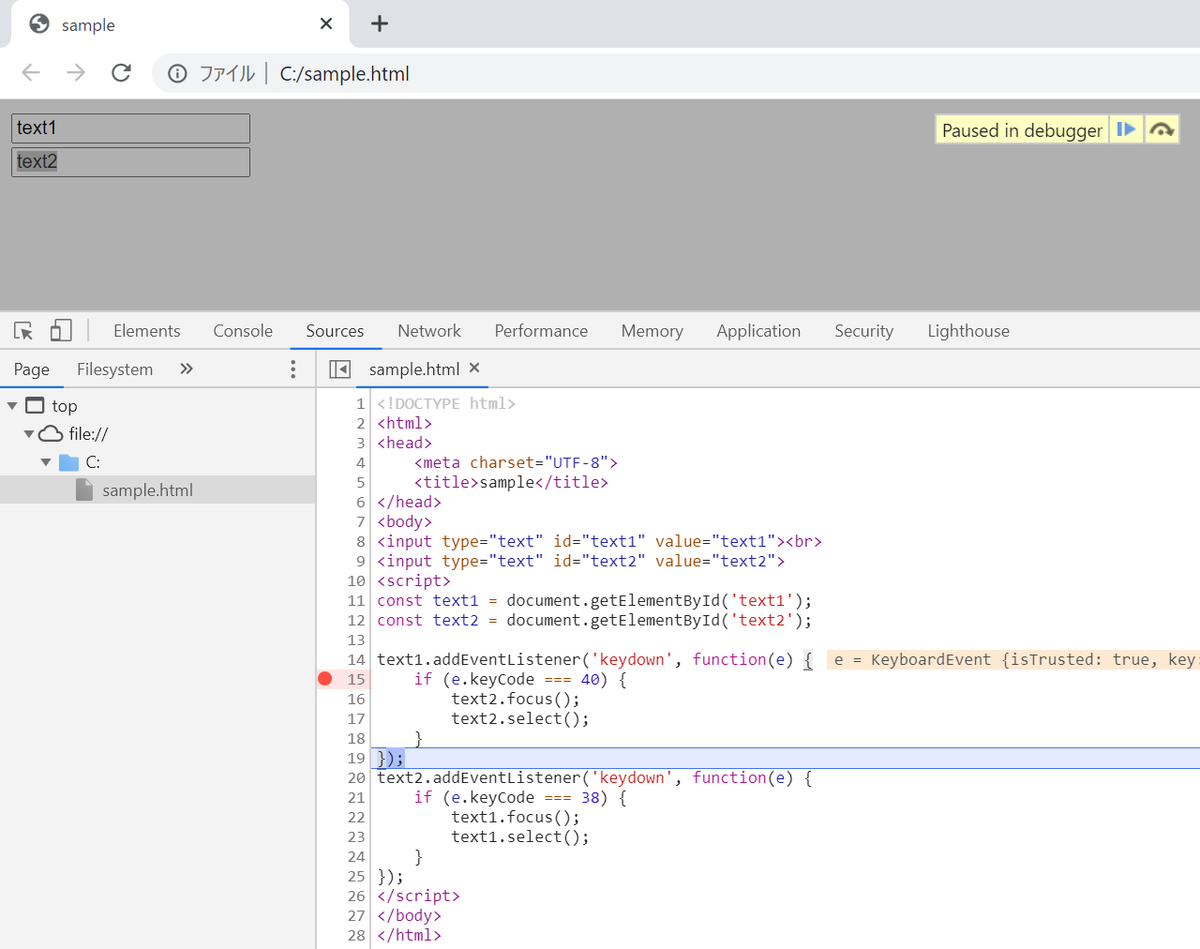This screenshot has height=949, width=1200.
Task: Resume script execution from paused overlay
Action: click(x=1127, y=129)
